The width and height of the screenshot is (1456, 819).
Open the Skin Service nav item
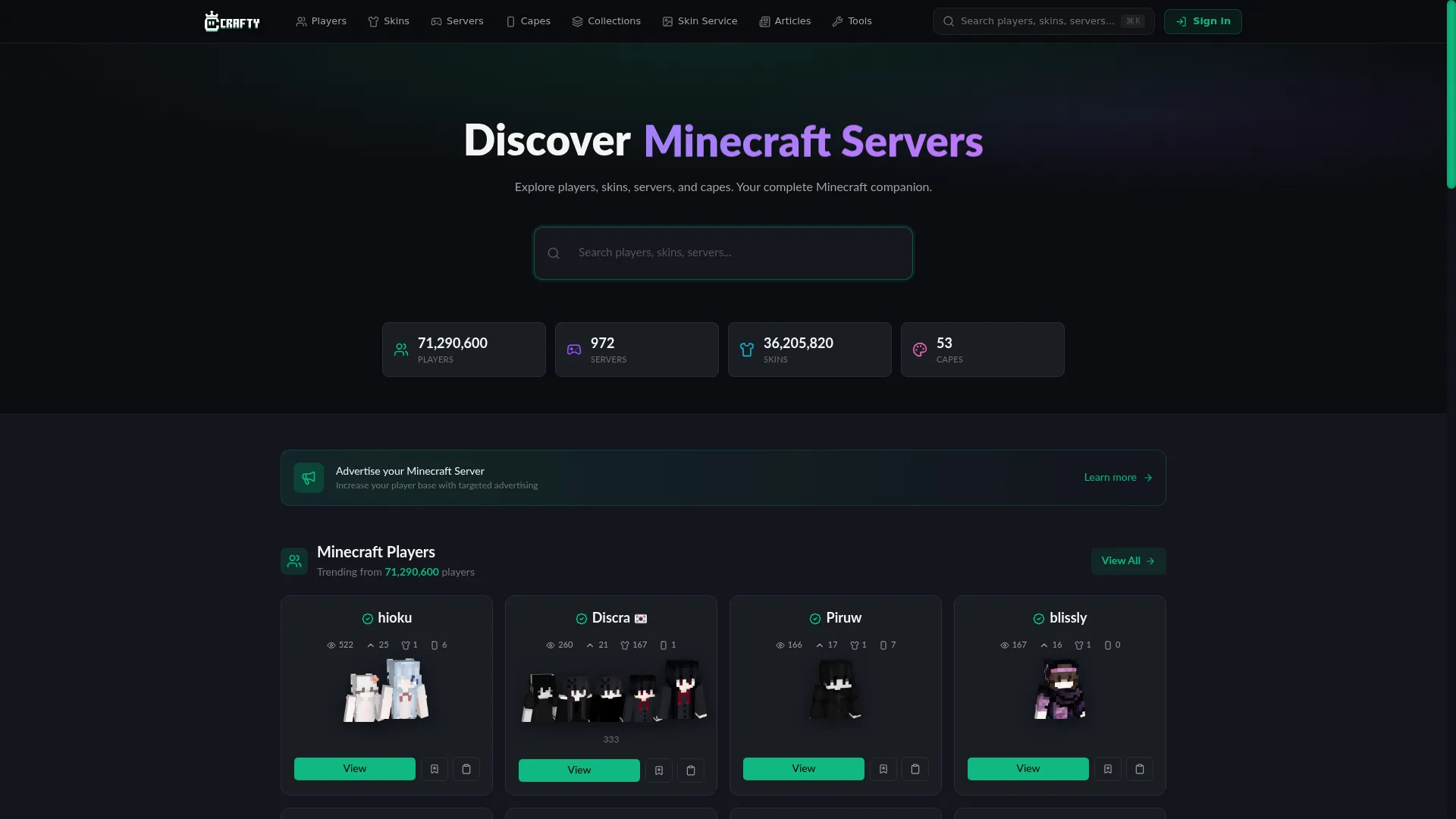pyautogui.click(x=699, y=21)
